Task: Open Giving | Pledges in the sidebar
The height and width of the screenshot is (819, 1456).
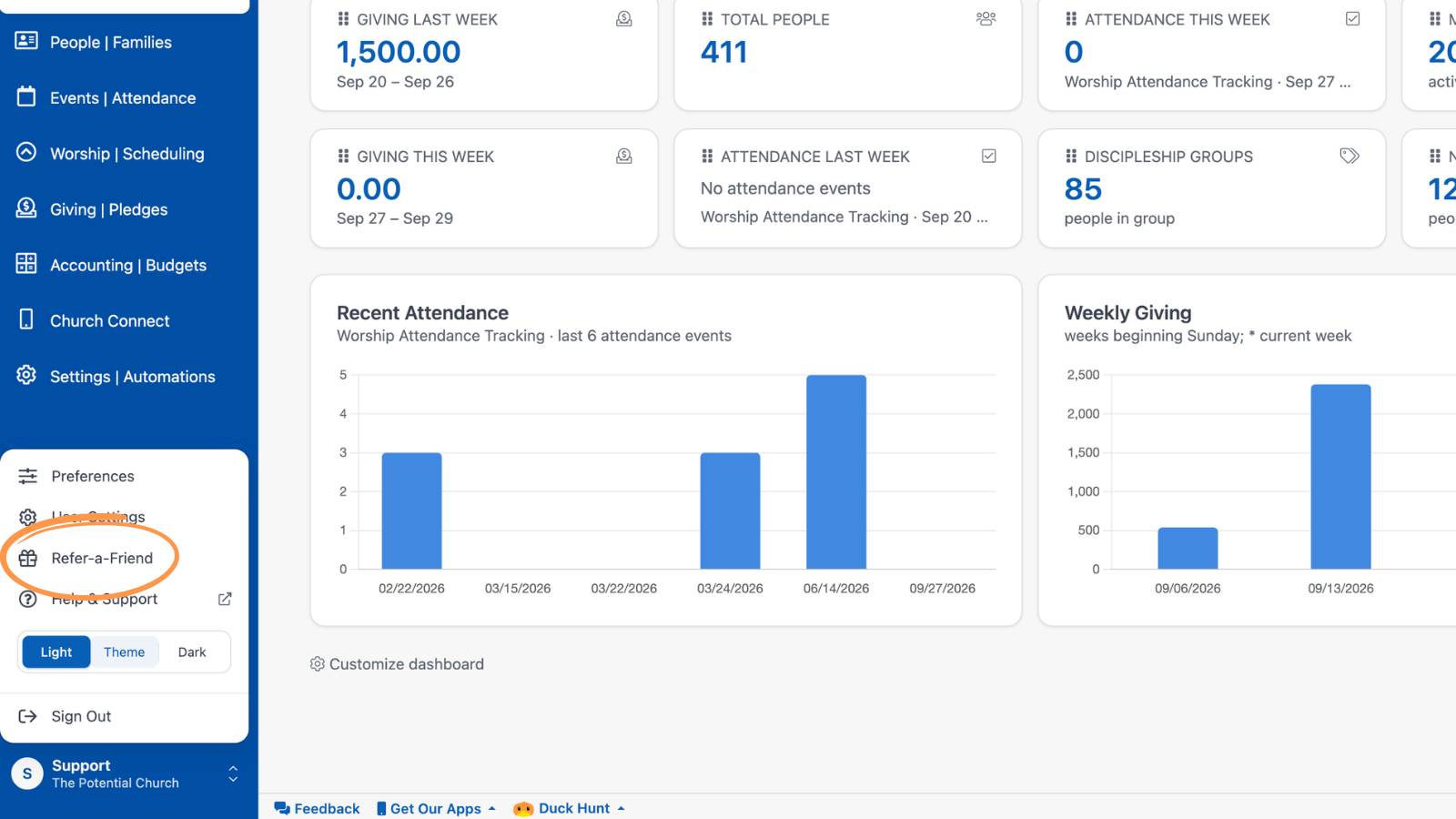Action: tap(108, 209)
